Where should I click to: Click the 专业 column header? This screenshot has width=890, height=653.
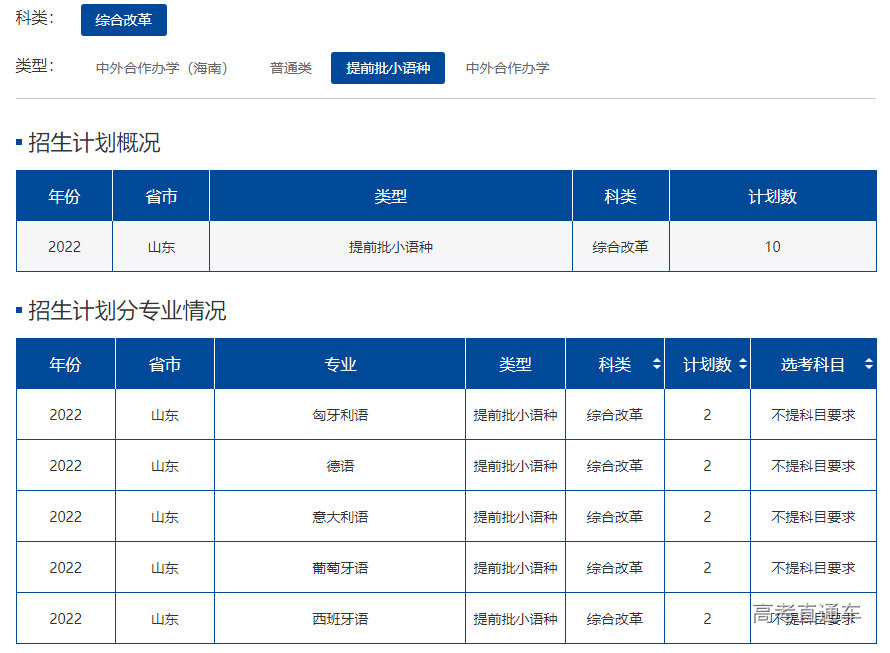340,365
